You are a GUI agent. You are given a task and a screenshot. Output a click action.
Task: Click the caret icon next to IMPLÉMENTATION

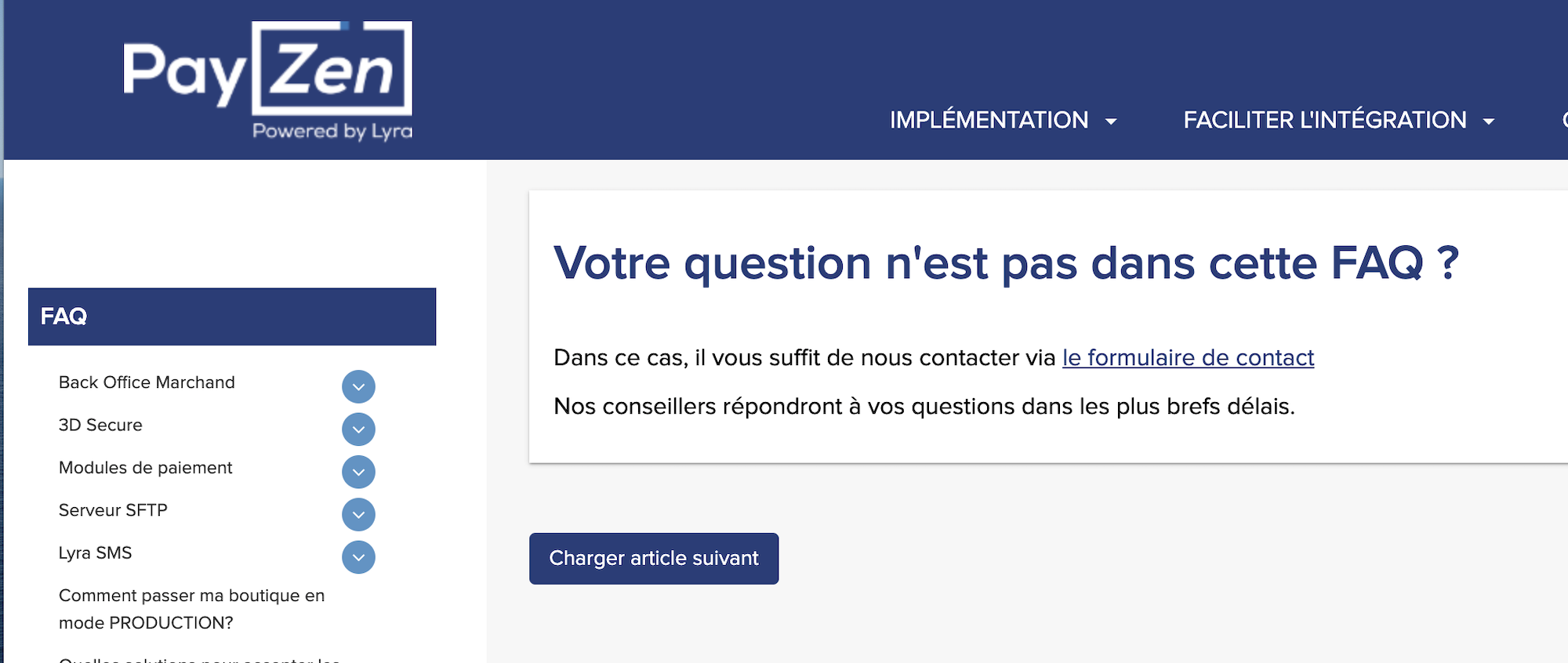(x=1112, y=121)
